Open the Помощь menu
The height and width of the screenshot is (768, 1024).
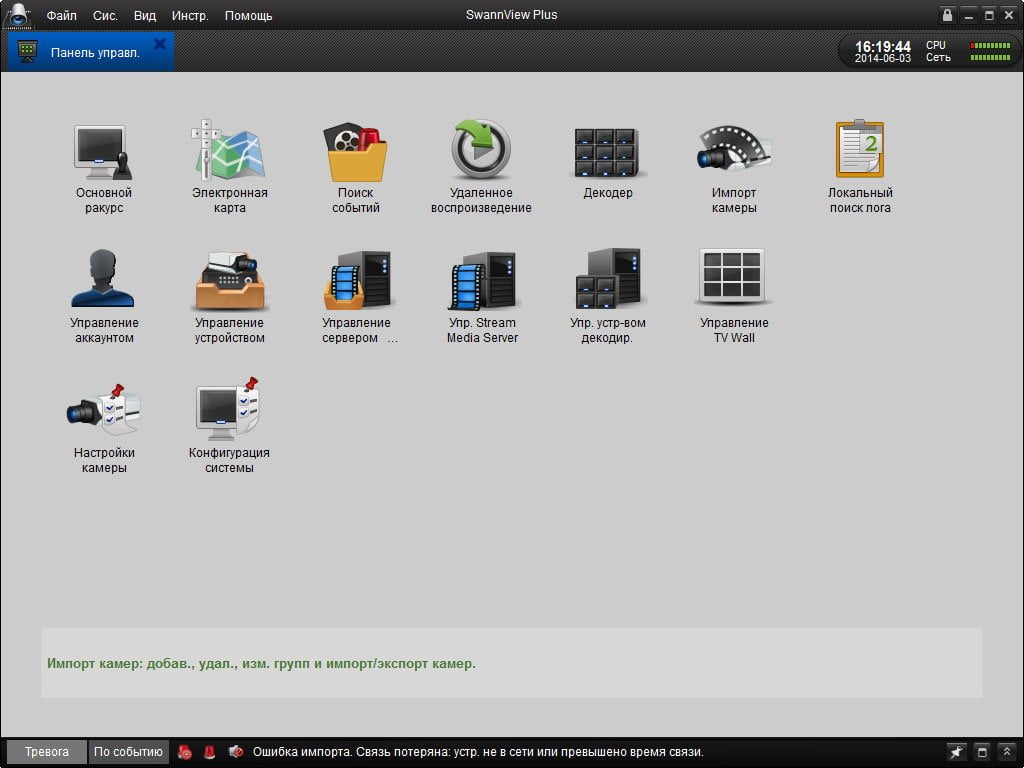248,16
